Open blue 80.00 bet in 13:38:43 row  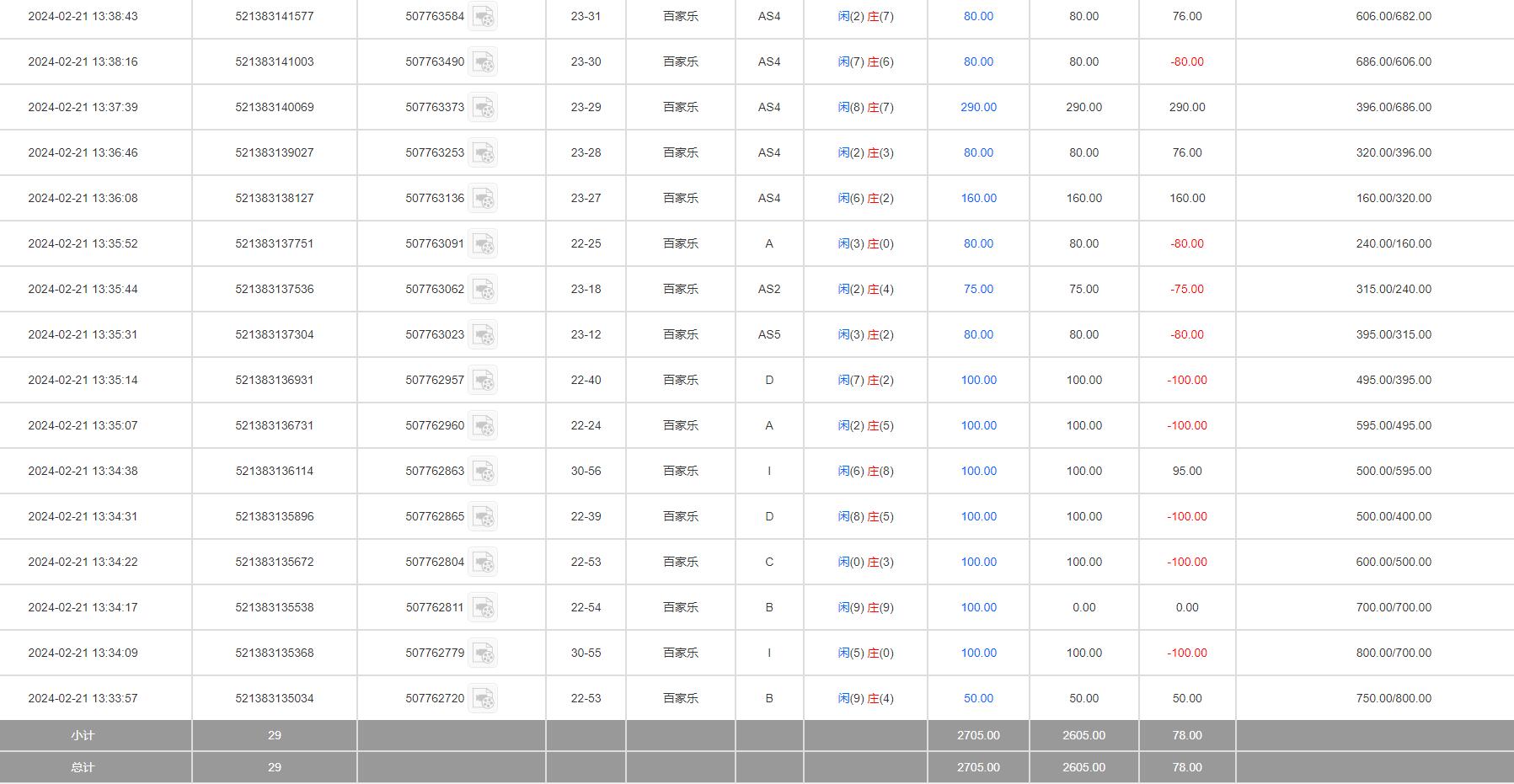pos(978,16)
